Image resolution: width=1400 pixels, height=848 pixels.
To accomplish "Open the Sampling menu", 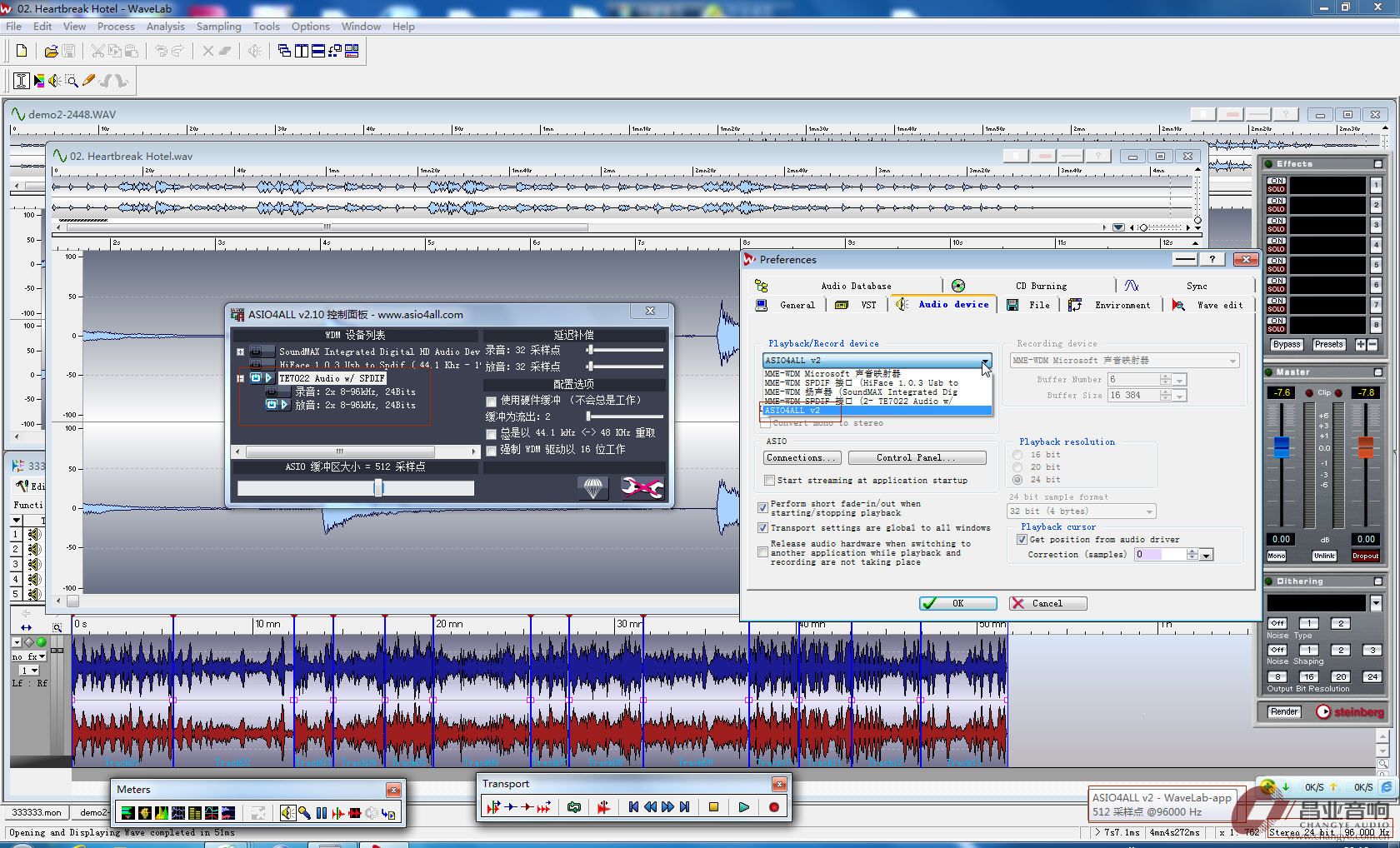I will pyautogui.click(x=218, y=27).
